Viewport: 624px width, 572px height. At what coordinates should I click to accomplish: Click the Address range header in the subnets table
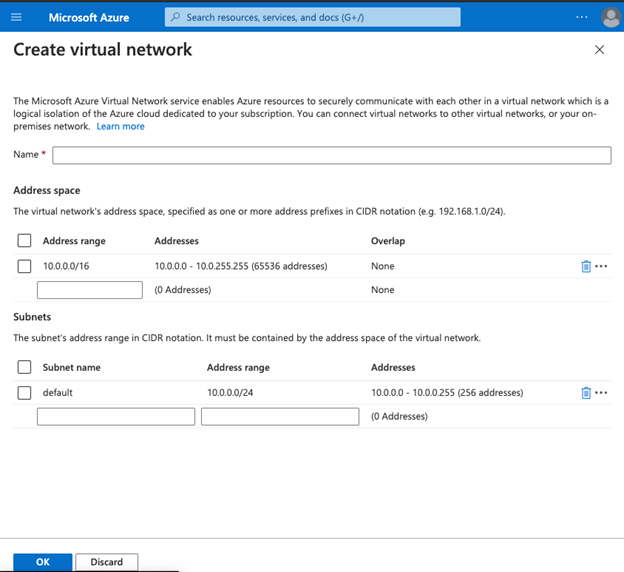tap(238, 367)
